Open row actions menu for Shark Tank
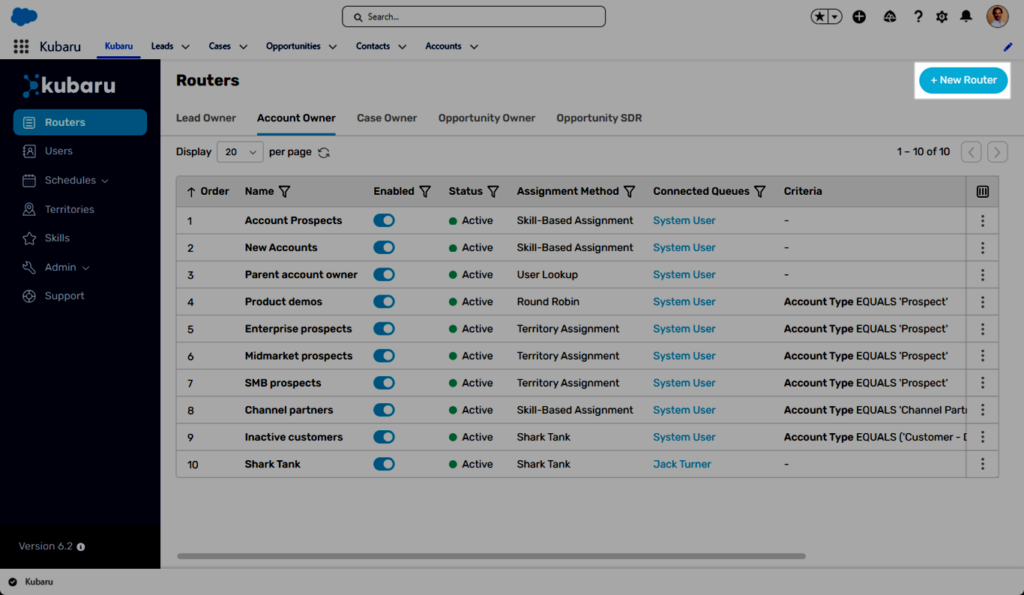Viewport: 1024px width, 595px height. coord(983,464)
